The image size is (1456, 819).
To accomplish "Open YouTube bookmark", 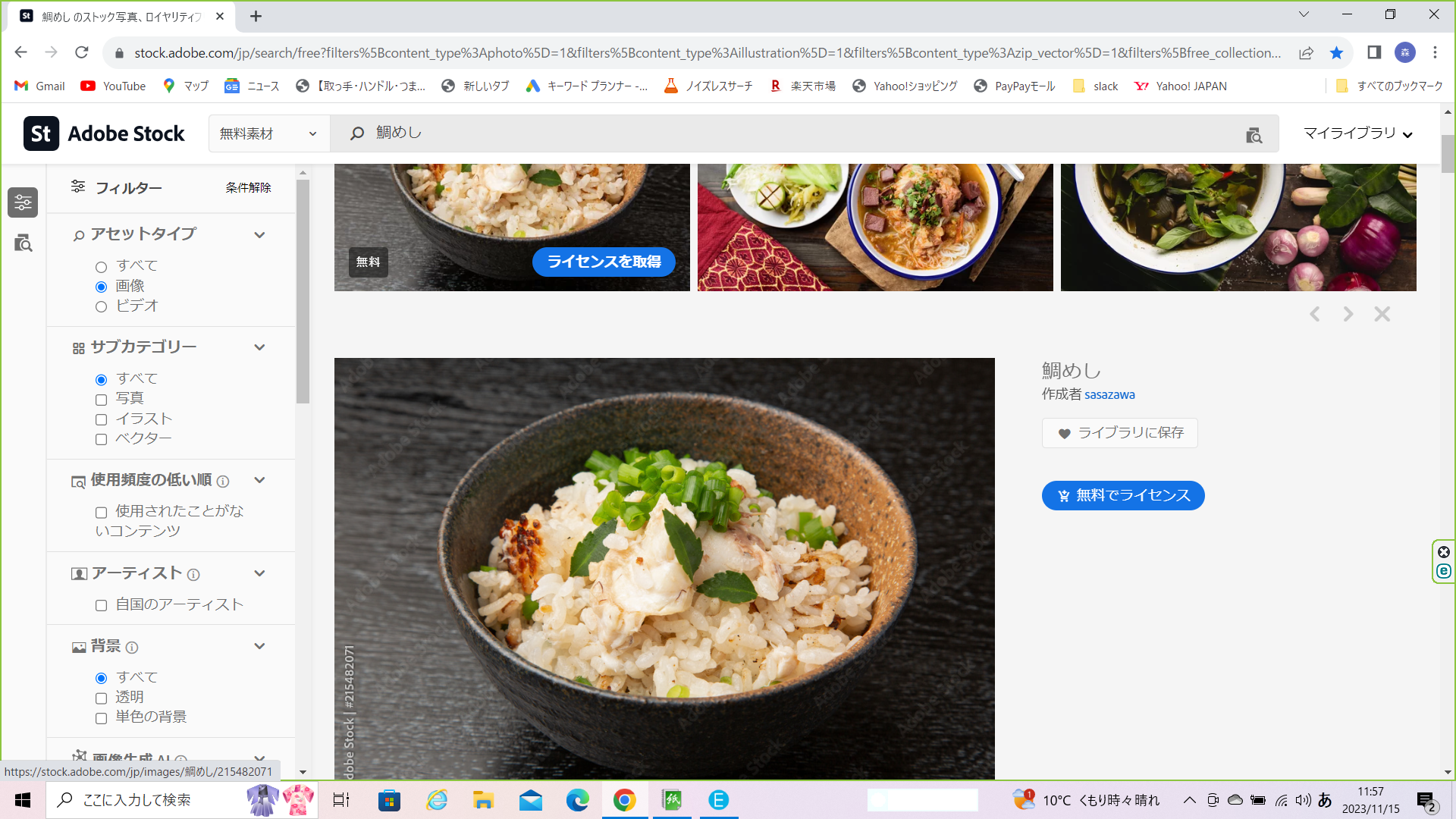I will [x=113, y=86].
